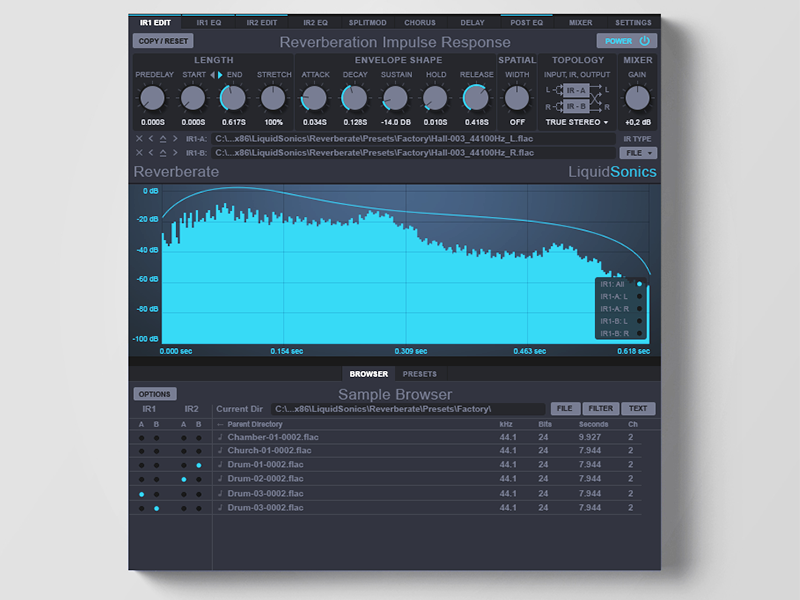Viewport: 800px width, 600px height.
Task: Click the FILTER button
Action: point(601,408)
